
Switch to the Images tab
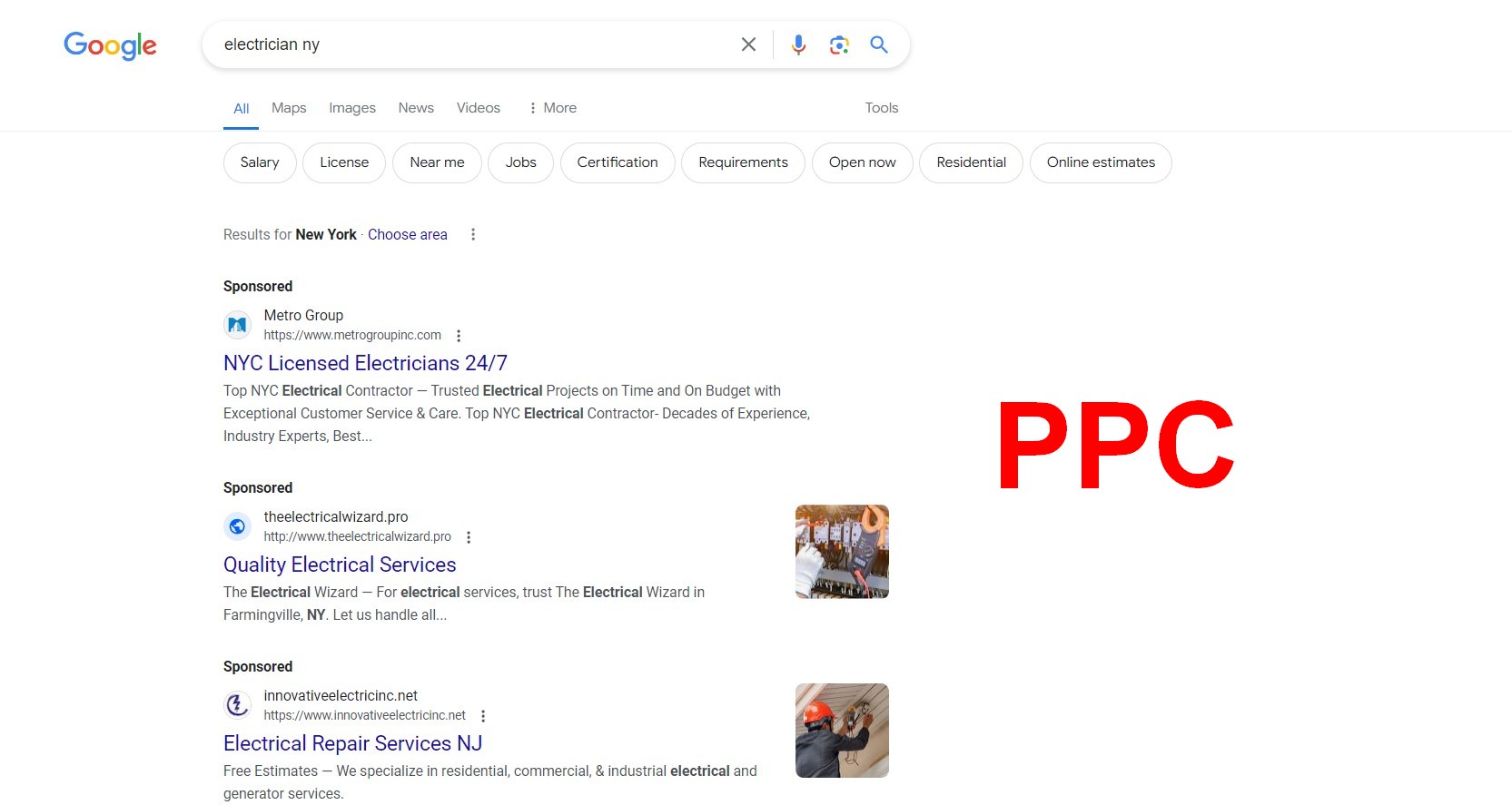352,108
